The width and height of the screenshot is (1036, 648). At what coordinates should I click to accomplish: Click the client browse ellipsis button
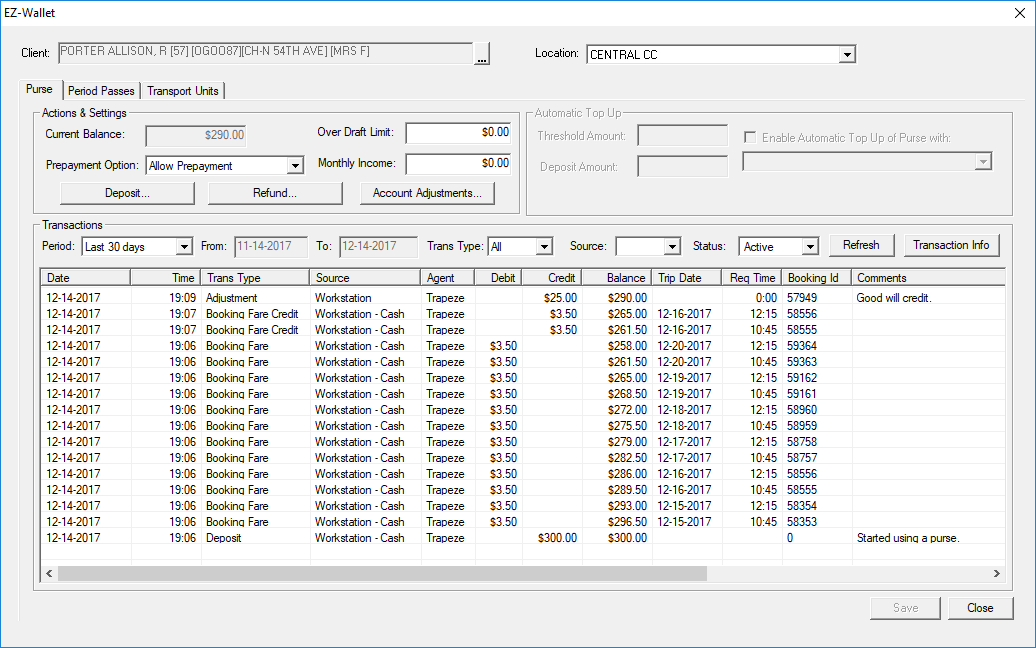click(x=481, y=54)
